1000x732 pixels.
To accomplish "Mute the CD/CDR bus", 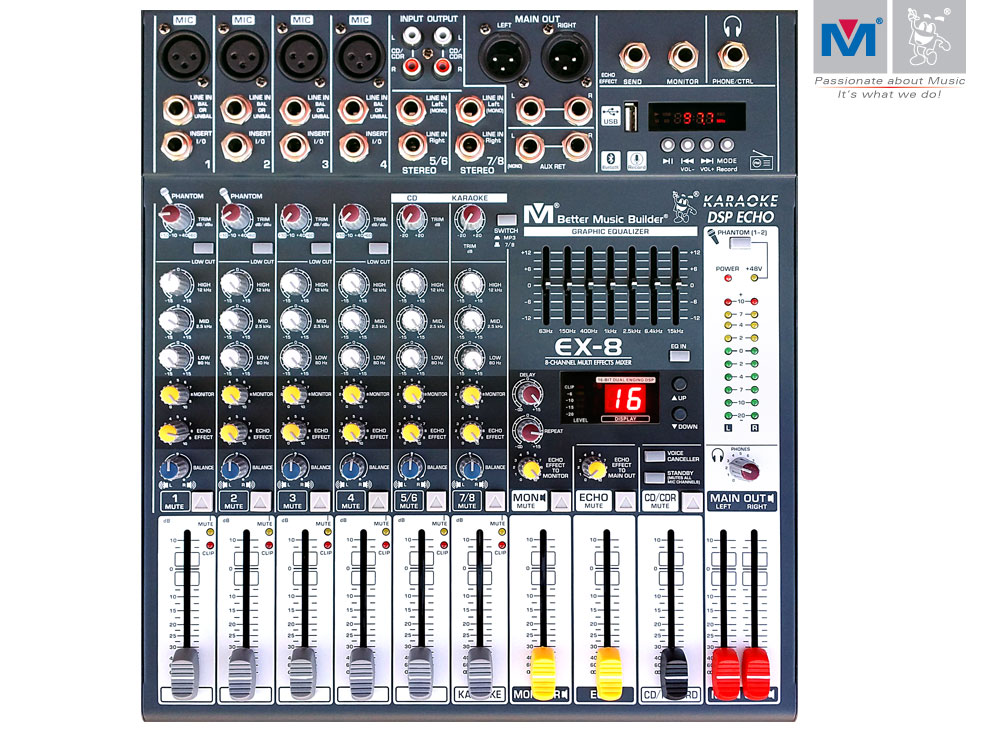I will 691,501.
